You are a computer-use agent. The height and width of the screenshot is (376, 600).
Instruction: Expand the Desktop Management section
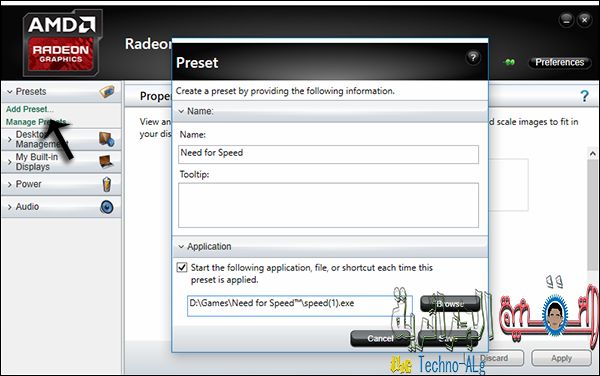10,139
